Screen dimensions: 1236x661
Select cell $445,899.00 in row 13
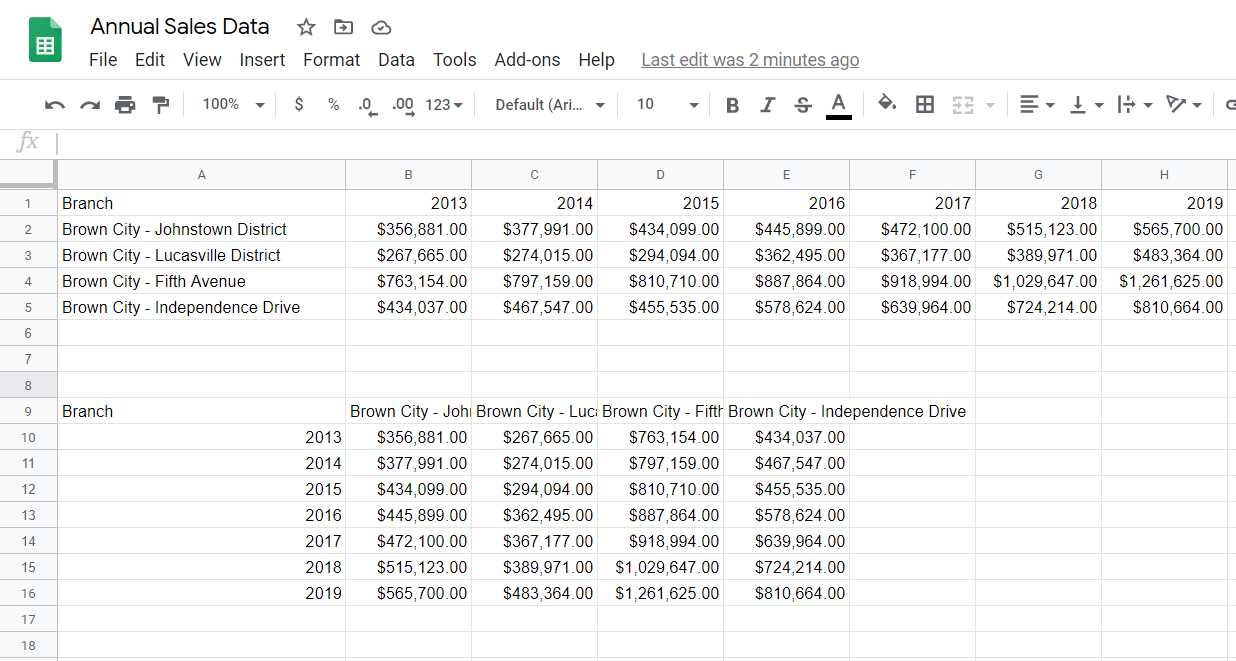click(408, 515)
